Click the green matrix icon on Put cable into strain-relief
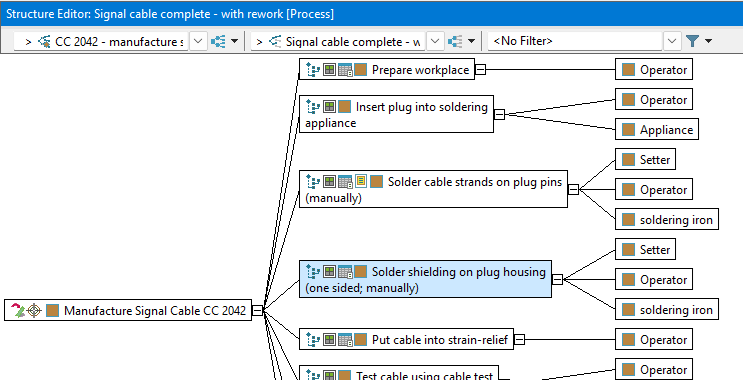743x380 pixels. pos(329,340)
